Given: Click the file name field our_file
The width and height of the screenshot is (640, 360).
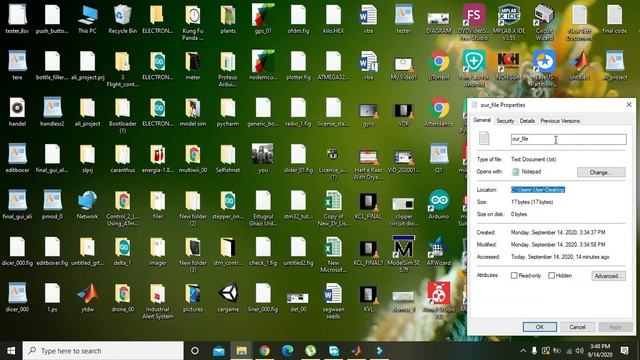Looking at the screenshot, I should [568, 139].
